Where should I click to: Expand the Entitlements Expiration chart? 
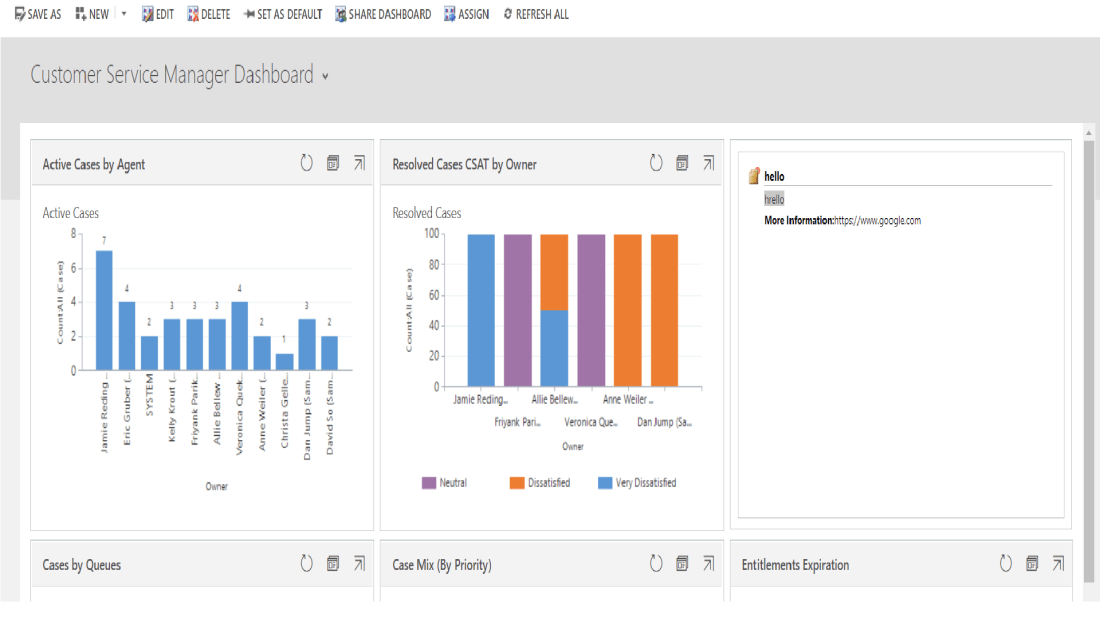coord(1058,564)
